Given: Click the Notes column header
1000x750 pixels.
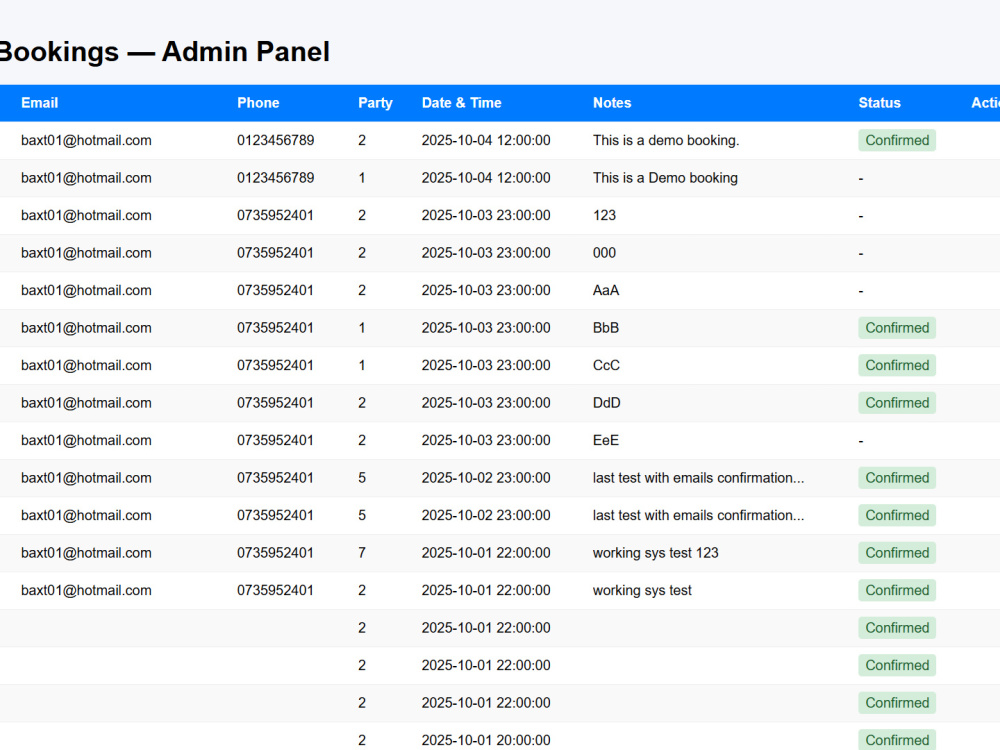Looking at the screenshot, I should (612, 103).
